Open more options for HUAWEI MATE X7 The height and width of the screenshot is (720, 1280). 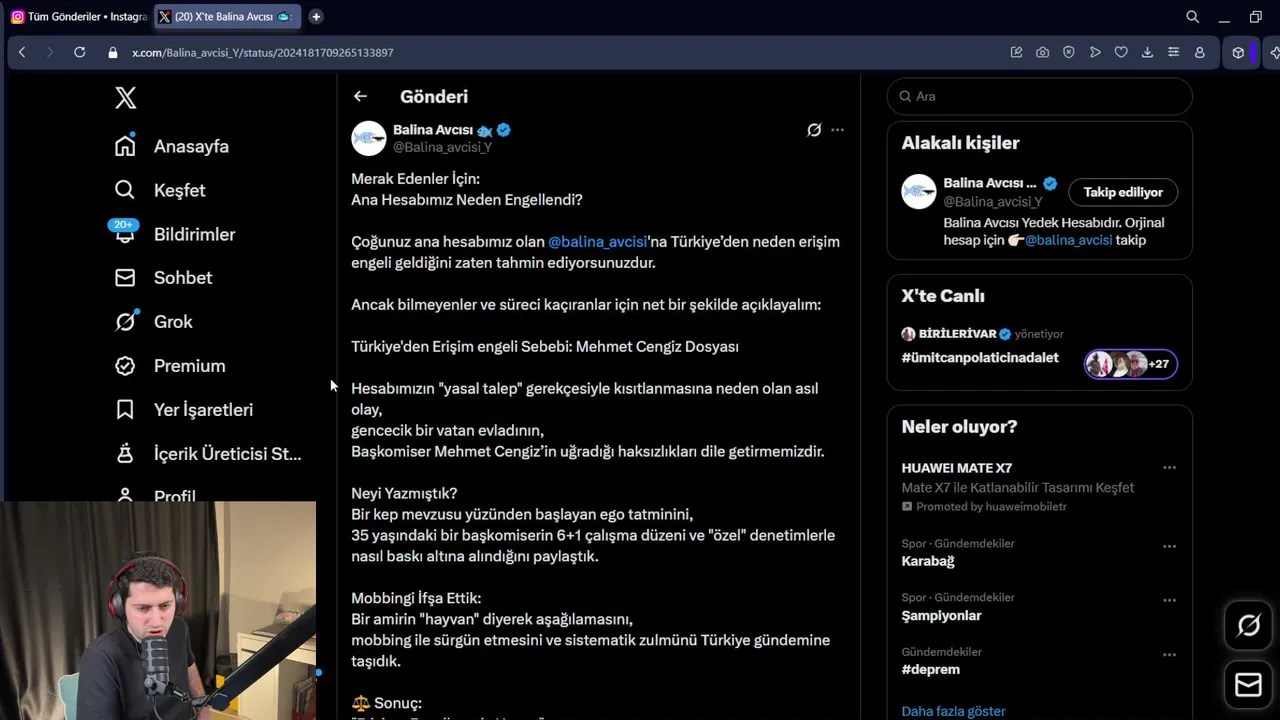pyautogui.click(x=1169, y=468)
